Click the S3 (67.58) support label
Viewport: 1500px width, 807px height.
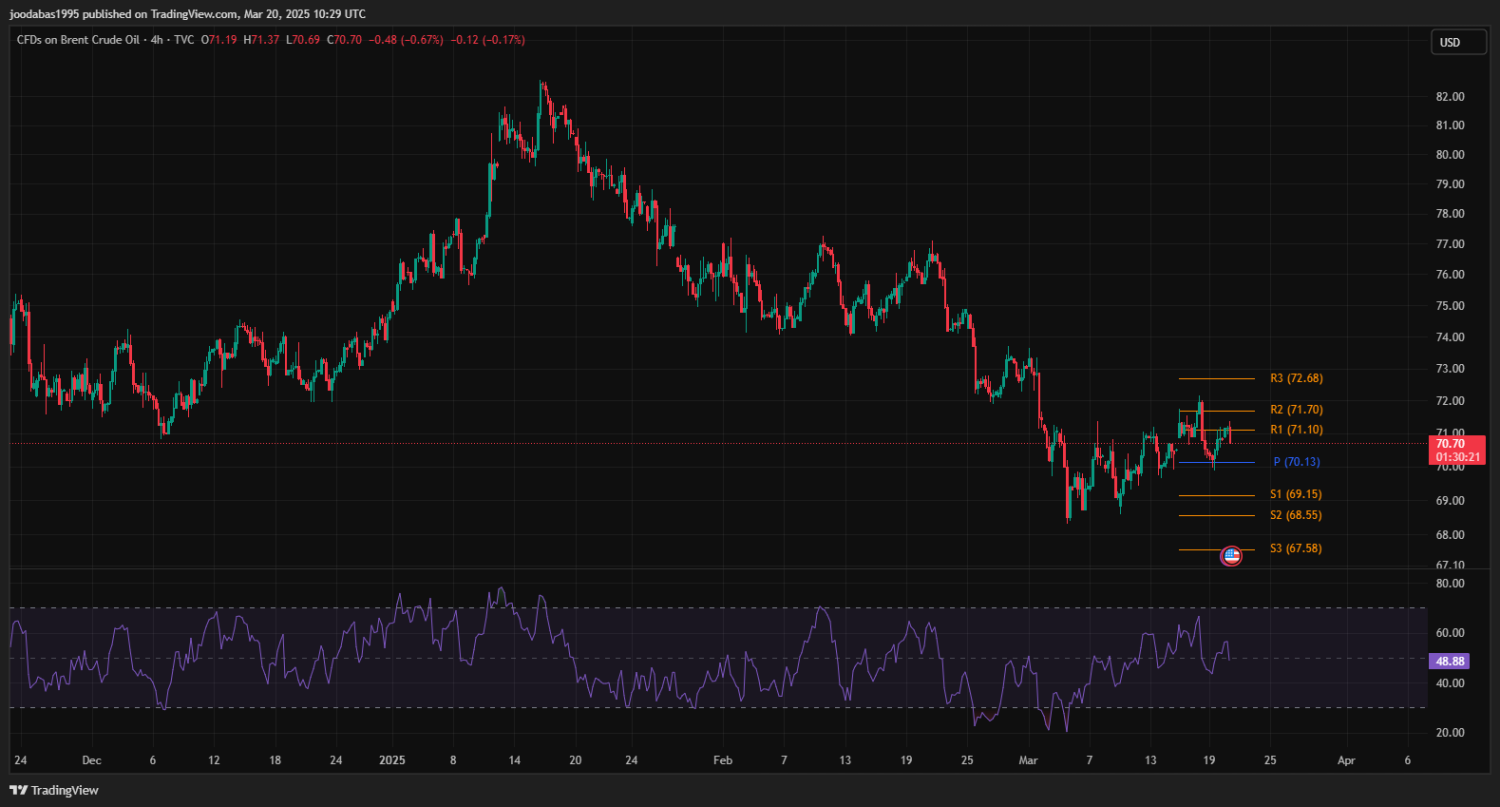click(1296, 549)
